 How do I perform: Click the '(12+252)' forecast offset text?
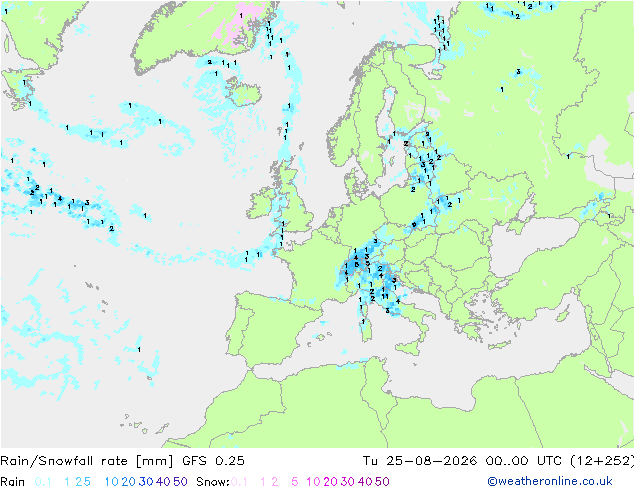point(602,461)
